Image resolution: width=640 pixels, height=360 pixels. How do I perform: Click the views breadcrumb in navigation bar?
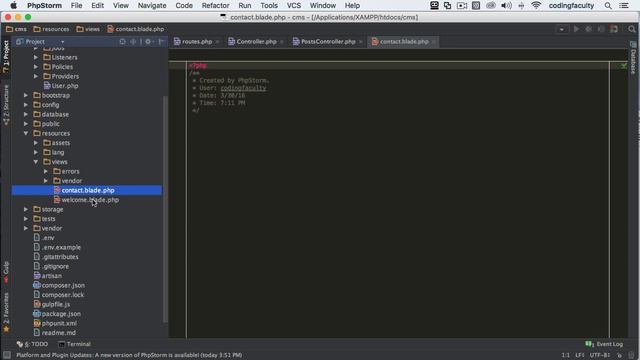88,29
